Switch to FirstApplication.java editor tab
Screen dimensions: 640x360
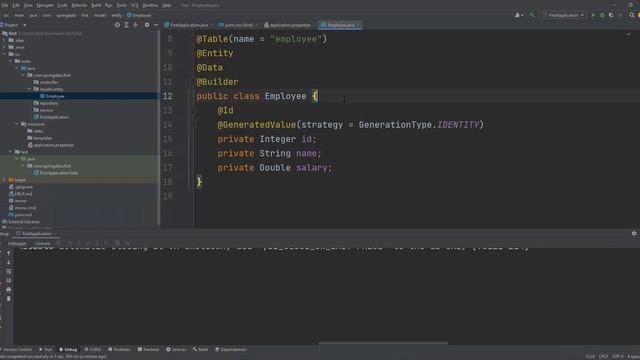tap(187, 25)
